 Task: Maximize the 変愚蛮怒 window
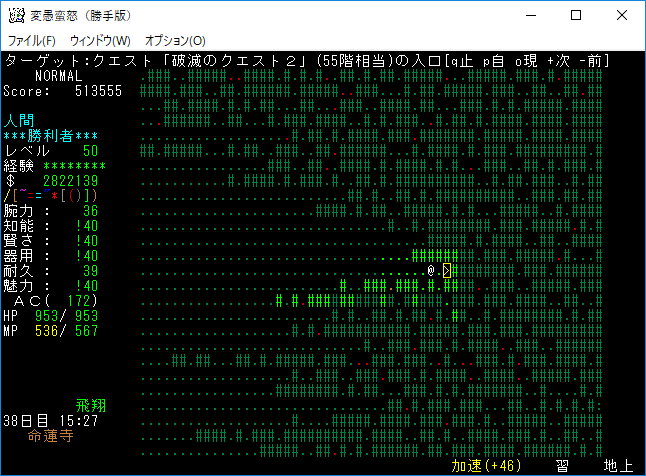576,16
